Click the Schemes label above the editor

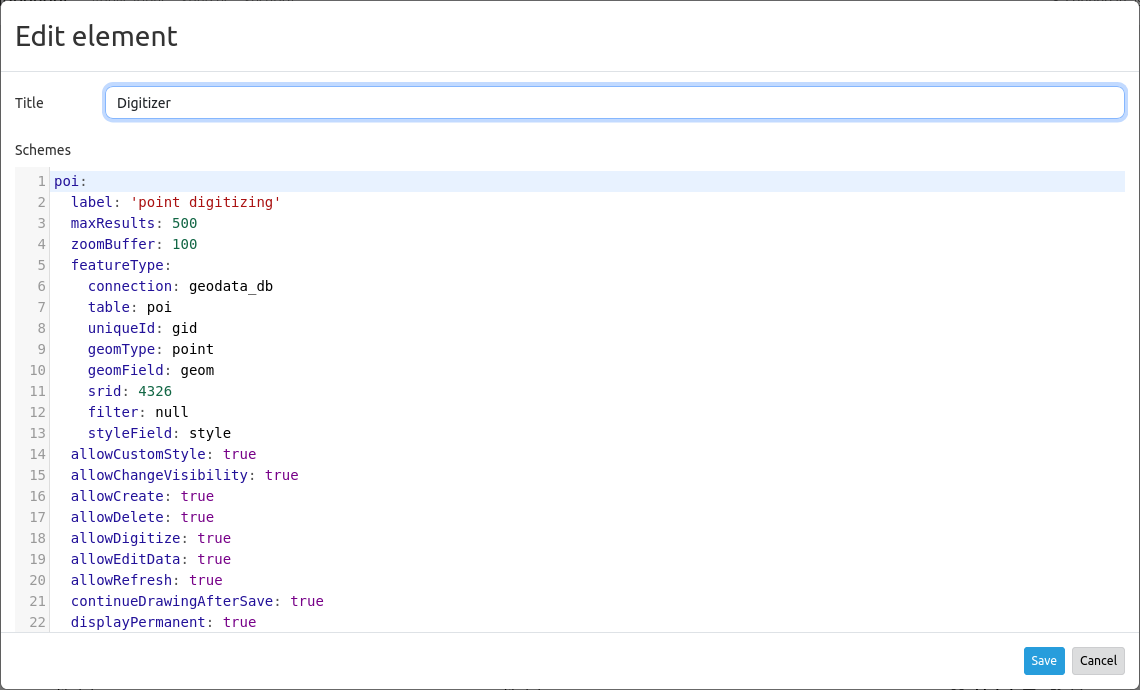(x=43, y=150)
